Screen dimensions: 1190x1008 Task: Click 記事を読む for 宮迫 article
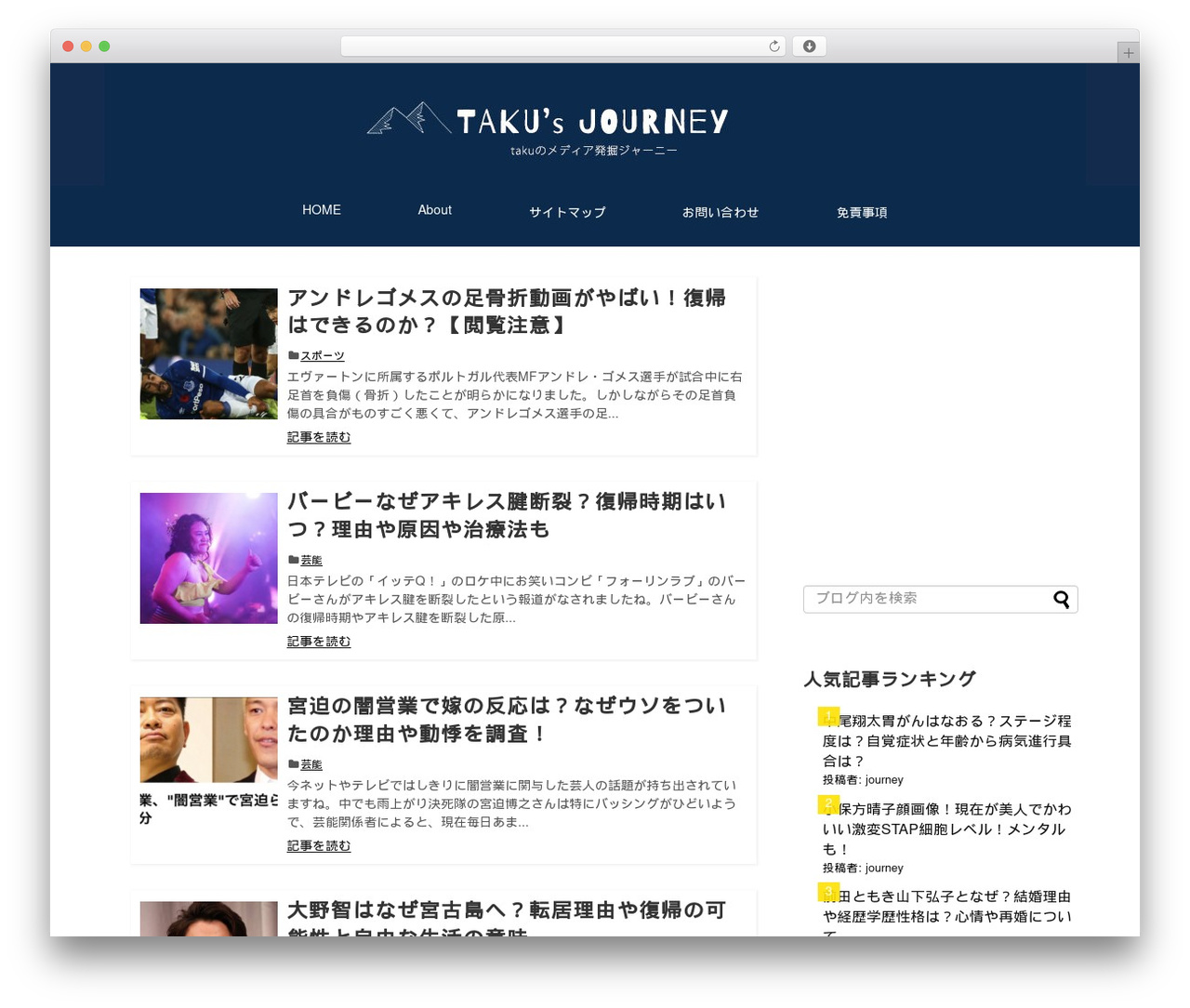point(319,846)
